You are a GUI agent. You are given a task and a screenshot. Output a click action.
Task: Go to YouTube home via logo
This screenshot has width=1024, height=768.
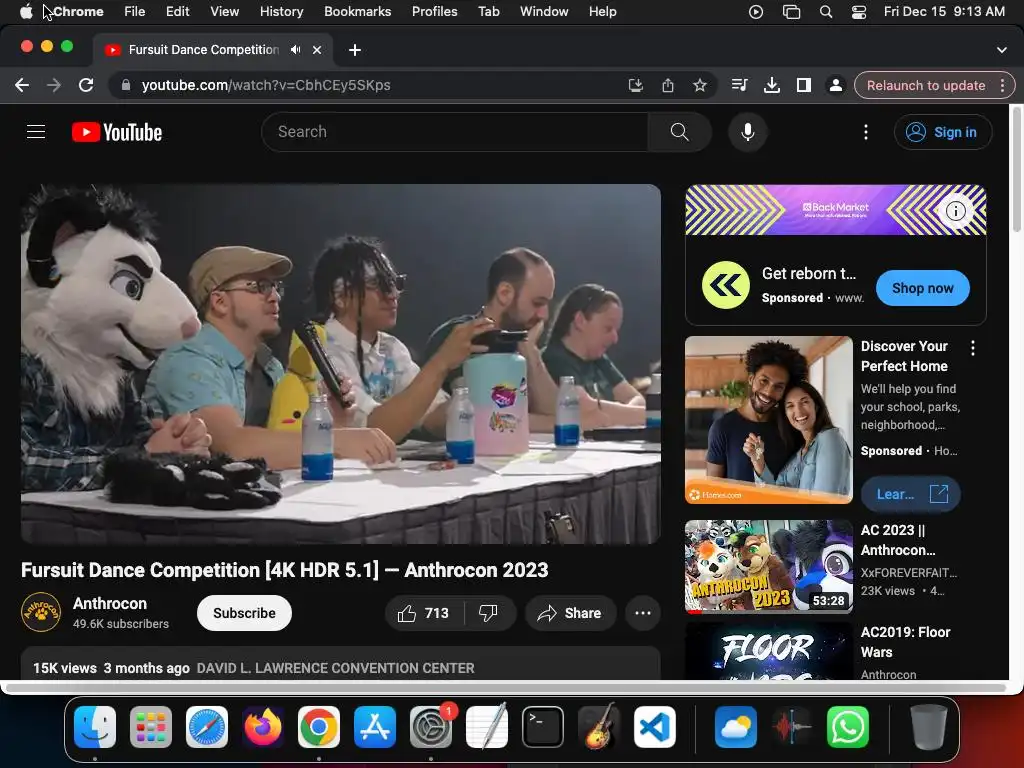pos(117,132)
